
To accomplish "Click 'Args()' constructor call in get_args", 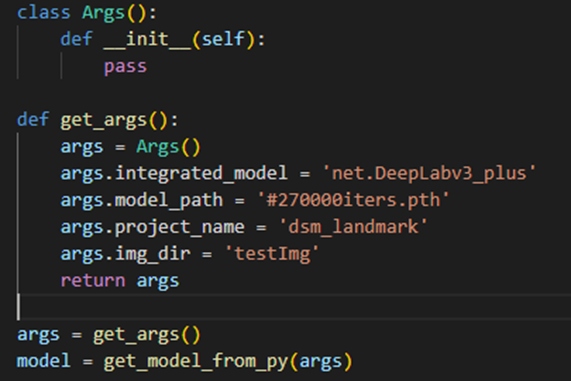I will tap(168, 147).
